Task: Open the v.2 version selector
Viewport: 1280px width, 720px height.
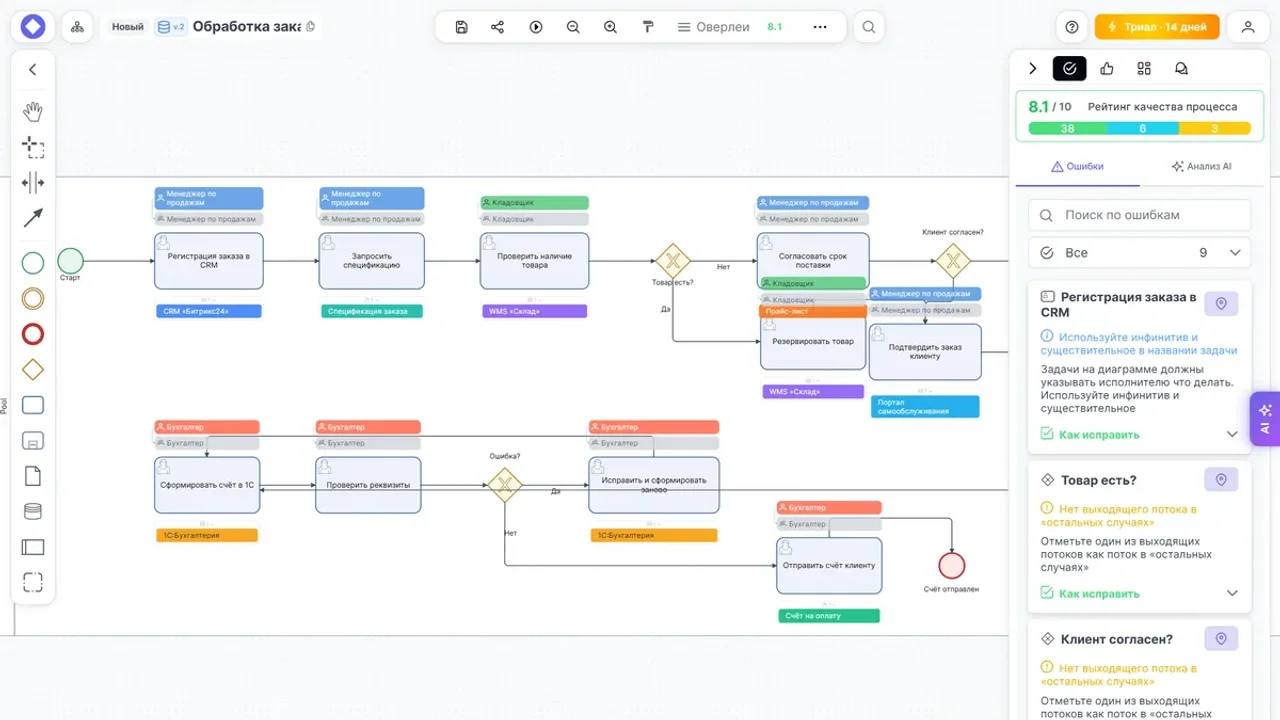Action: [x=170, y=27]
